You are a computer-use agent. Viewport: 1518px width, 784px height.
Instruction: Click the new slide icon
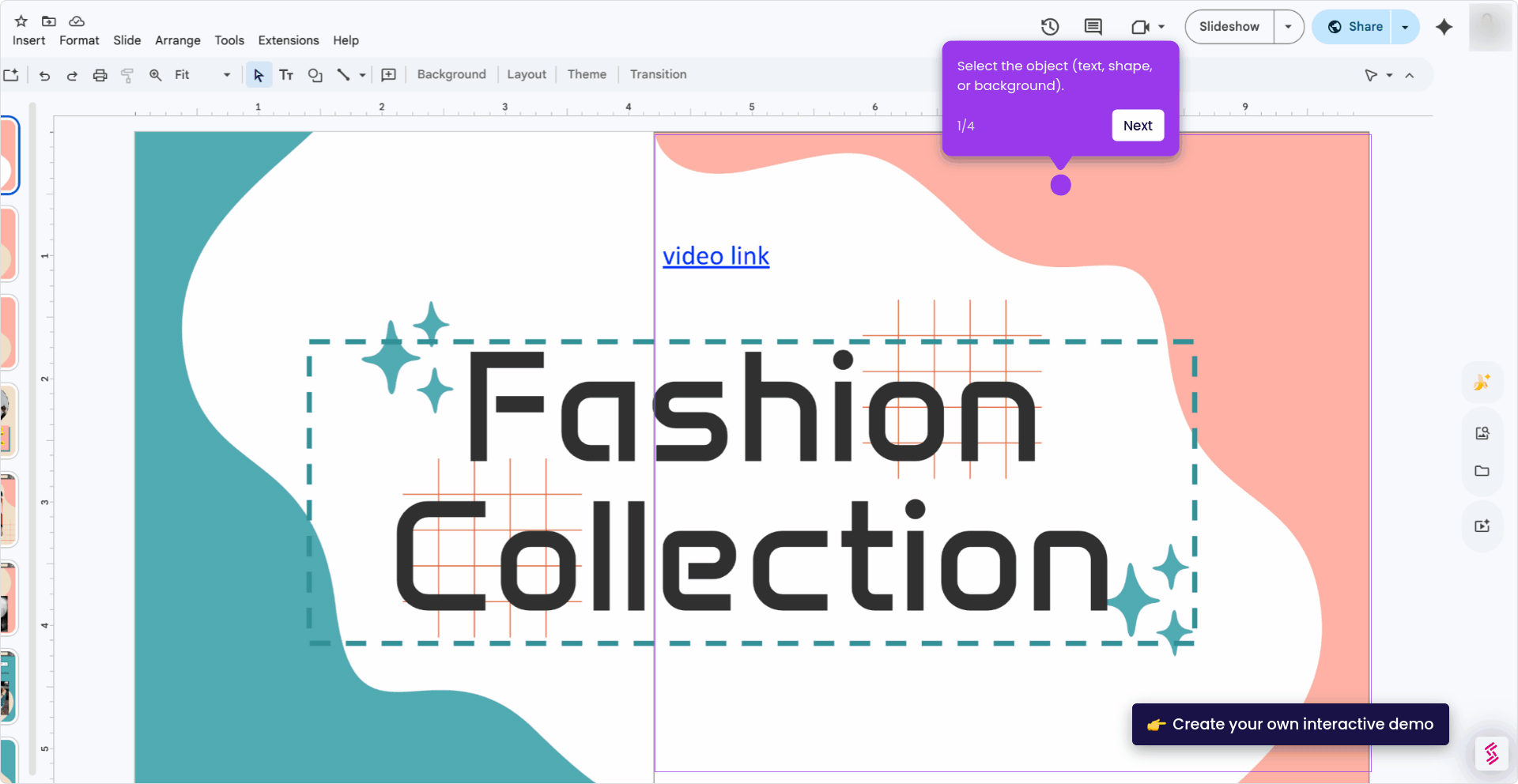(11, 75)
